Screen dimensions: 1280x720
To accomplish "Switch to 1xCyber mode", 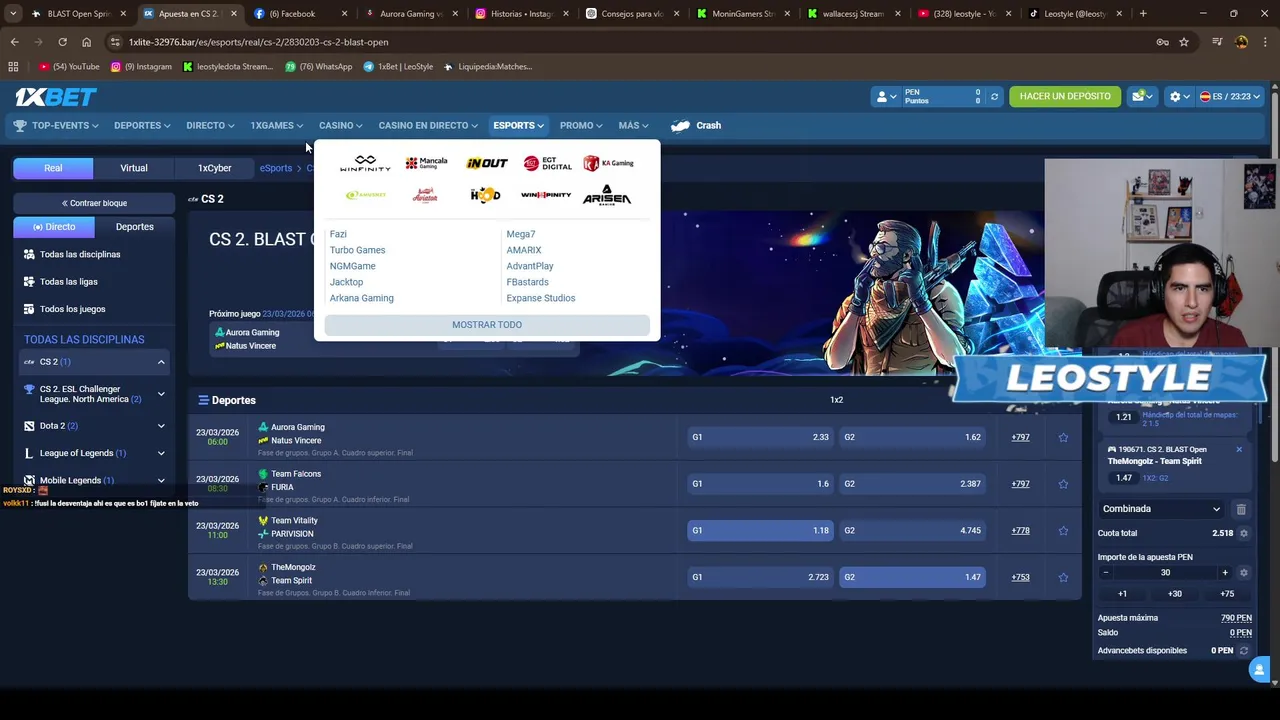I will pos(214,168).
